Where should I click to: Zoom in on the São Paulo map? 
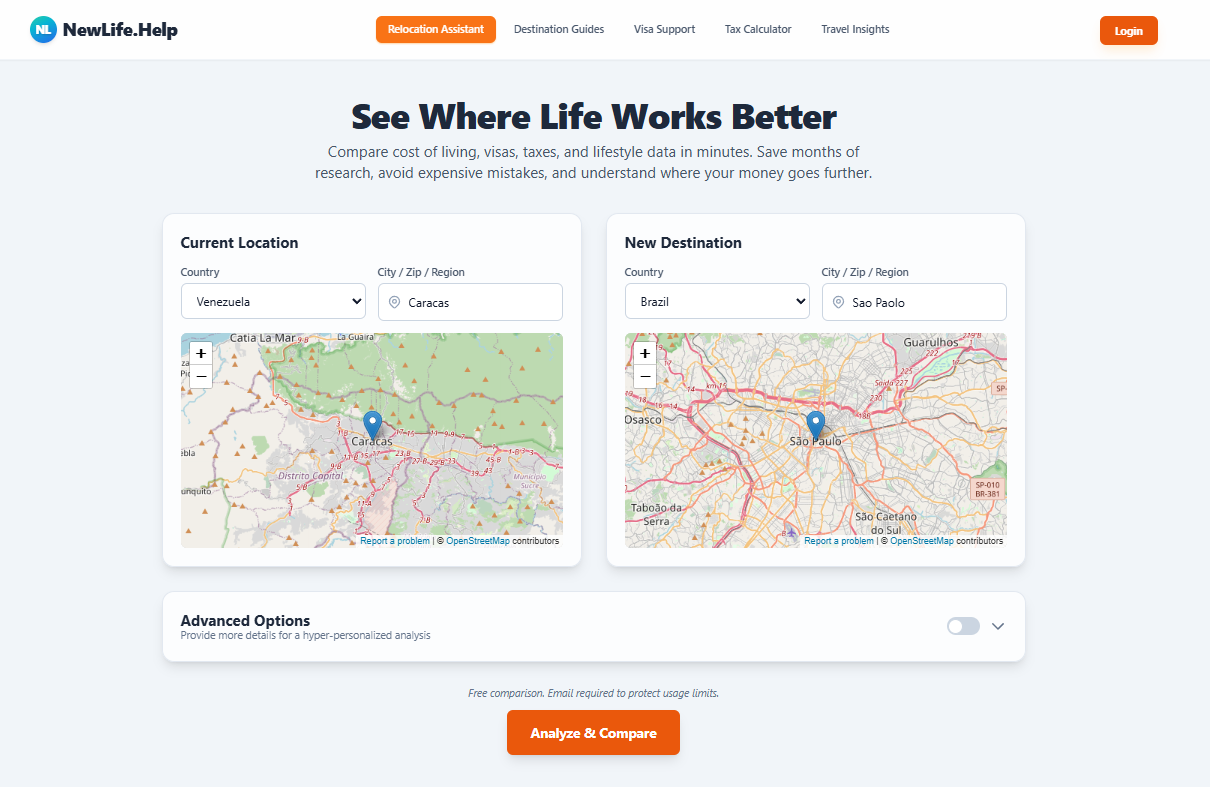point(644,352)
